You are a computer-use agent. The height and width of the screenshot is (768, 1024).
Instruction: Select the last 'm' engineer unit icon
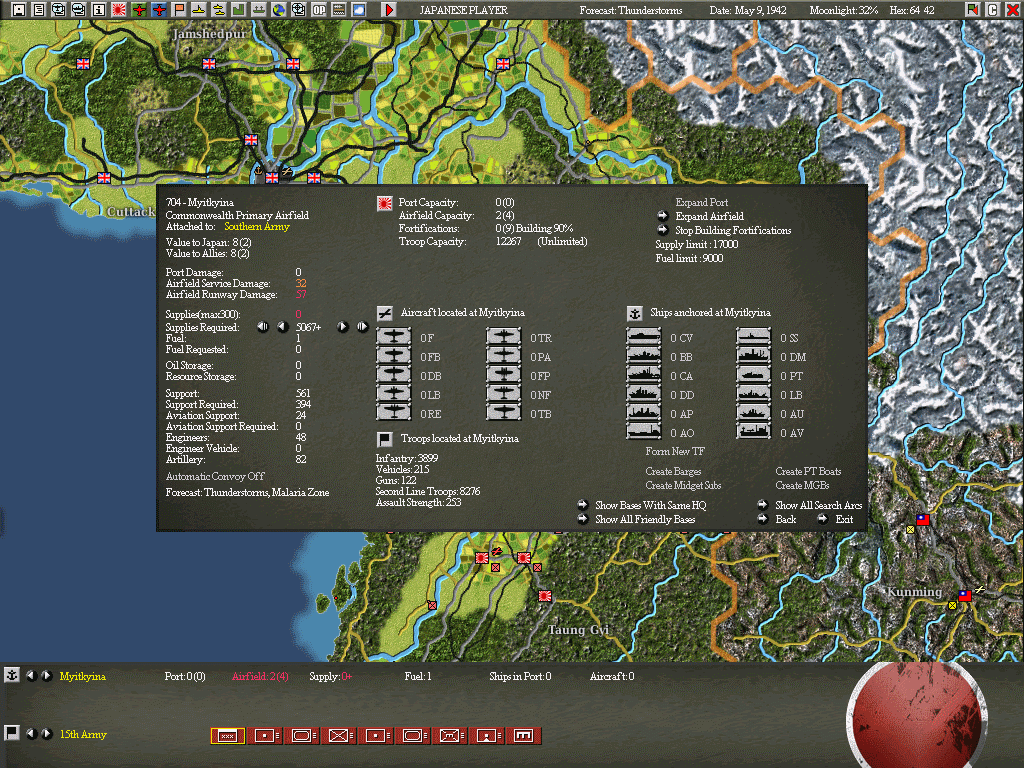[x=525, y=735]
